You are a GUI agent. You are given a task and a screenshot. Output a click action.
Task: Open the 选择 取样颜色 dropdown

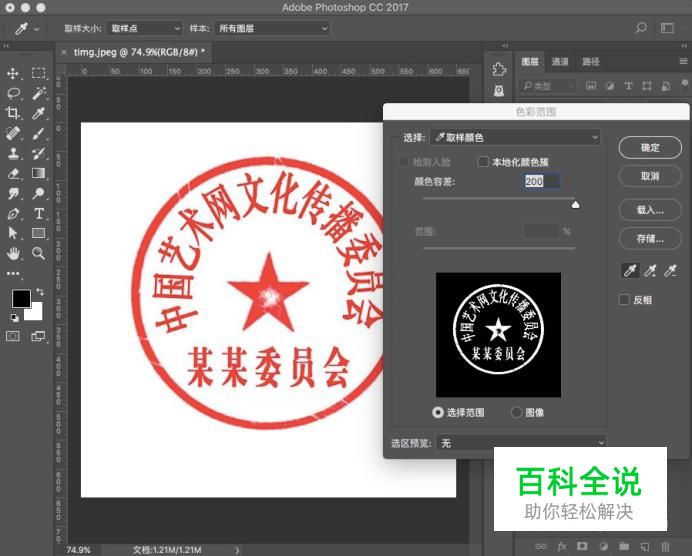coord(515,137)
